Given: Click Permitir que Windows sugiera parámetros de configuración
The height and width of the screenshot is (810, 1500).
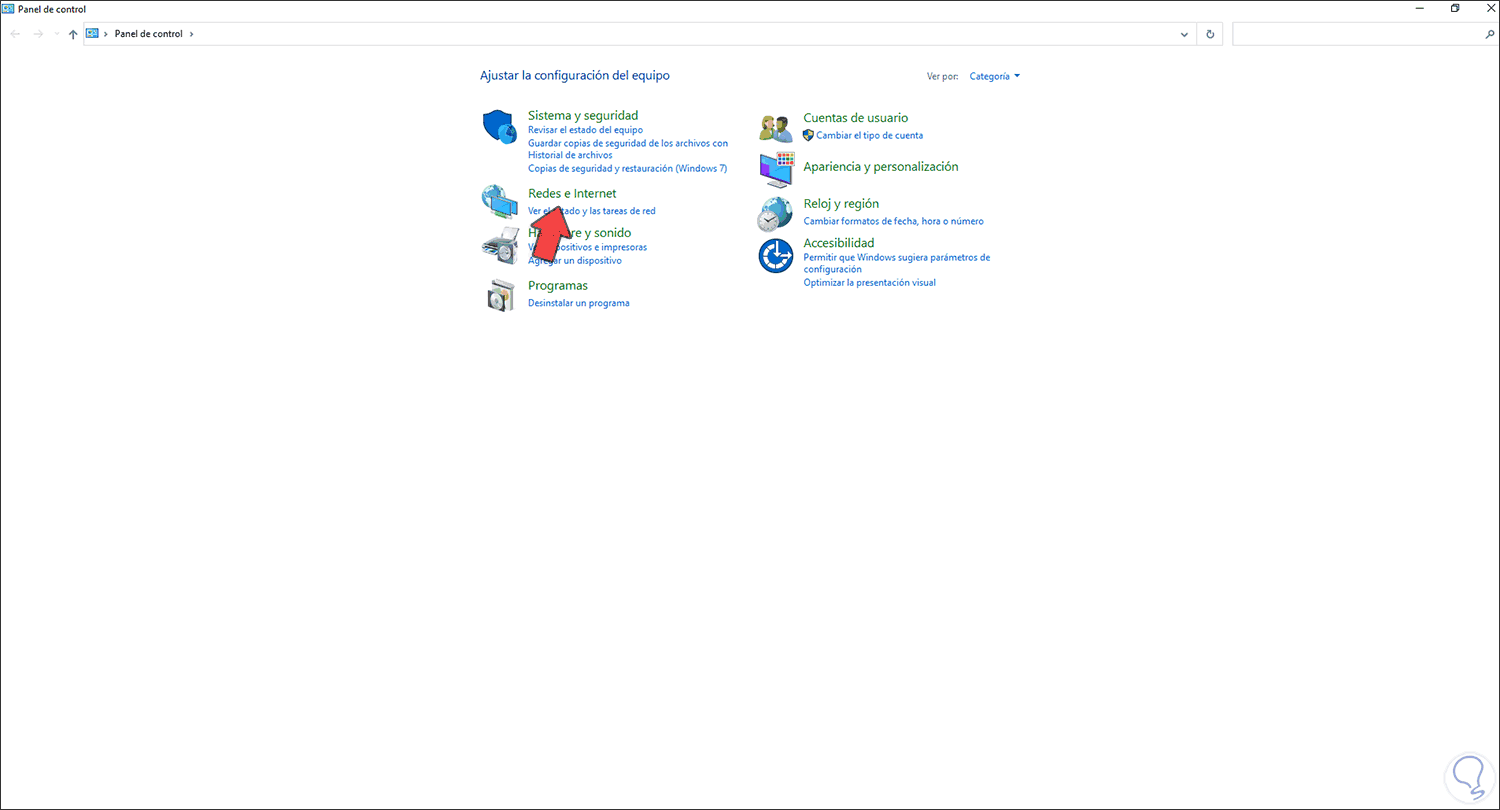Looking at the screenshot, I should 897,263.
